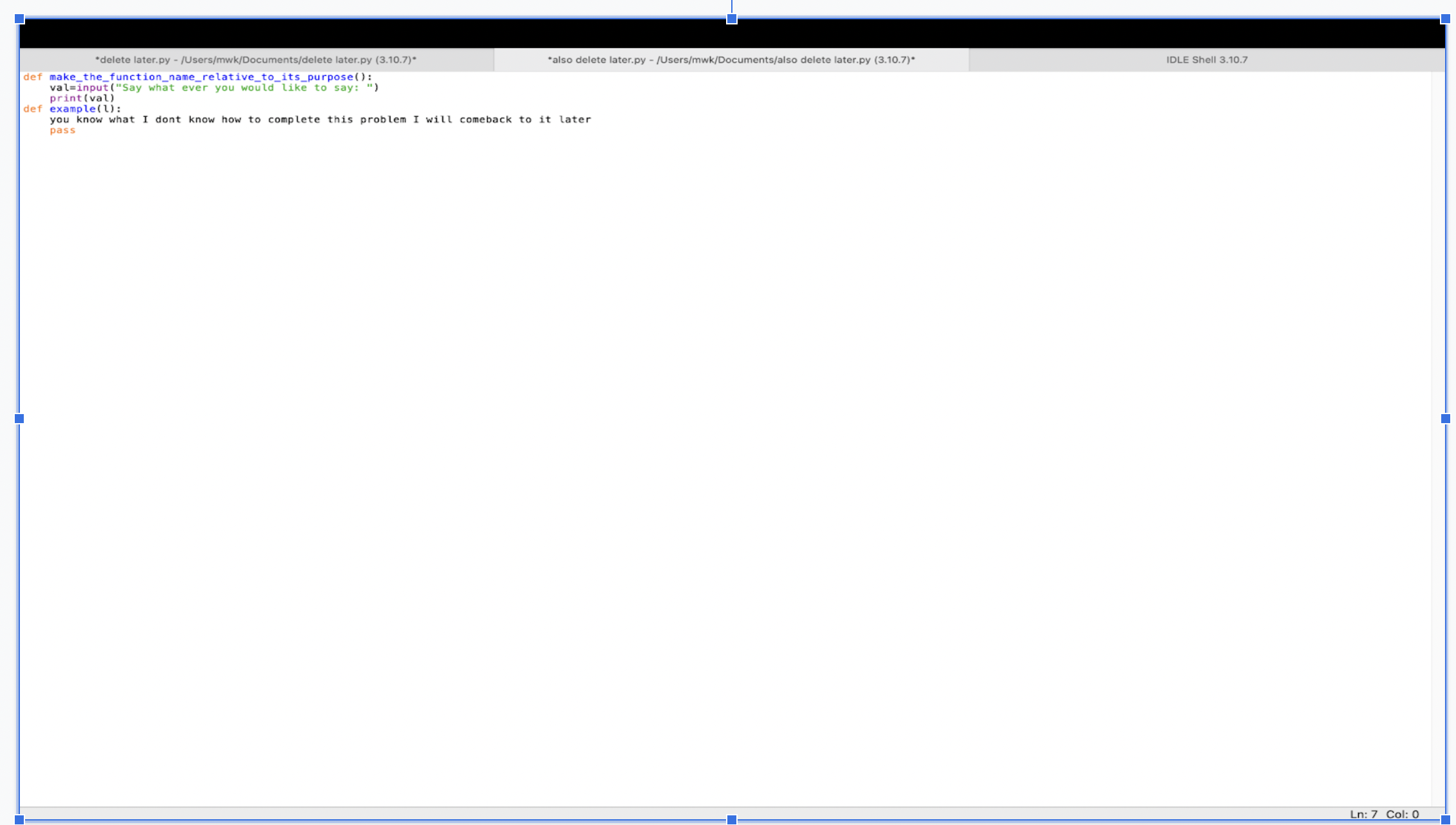The width and height of the screenshot is (1456, 825).
Task: Click the bottom-center blue resize handle
Action: [731, 819]
